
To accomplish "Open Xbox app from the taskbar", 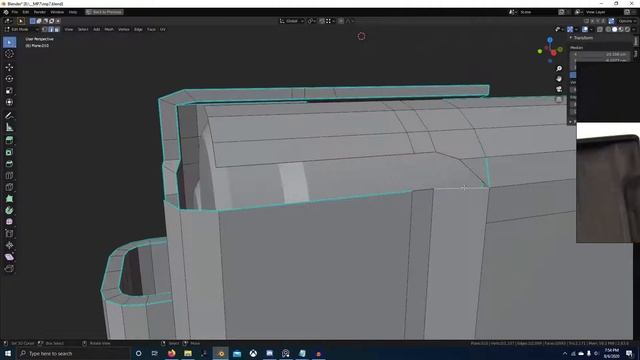I will coord(253,353).
